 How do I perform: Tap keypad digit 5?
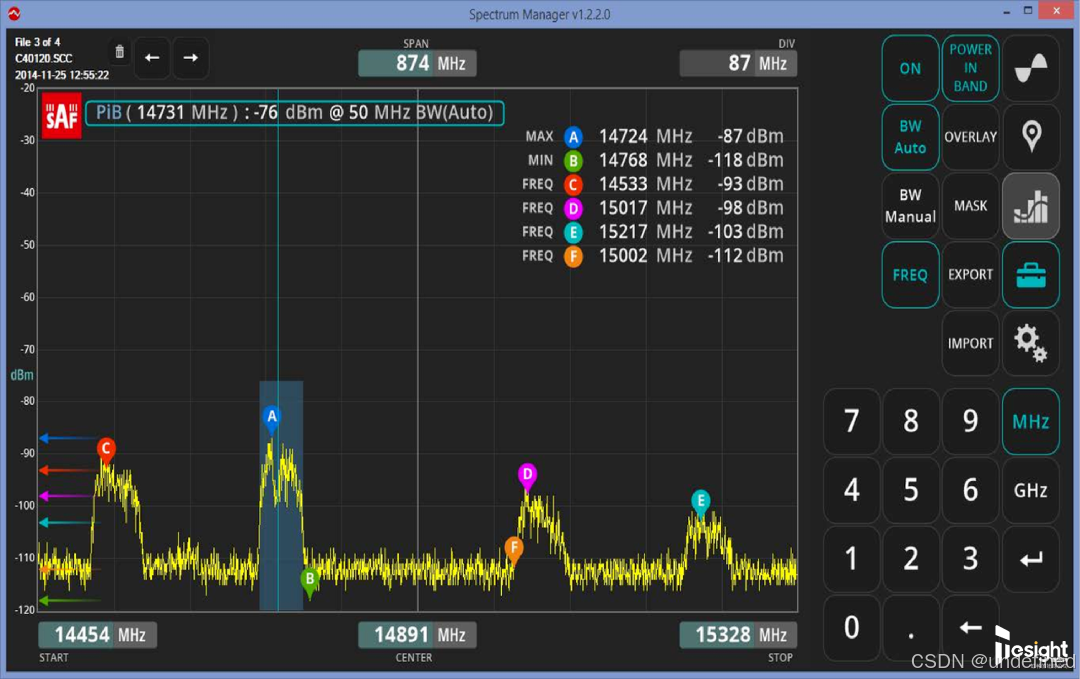pos(911,490)
